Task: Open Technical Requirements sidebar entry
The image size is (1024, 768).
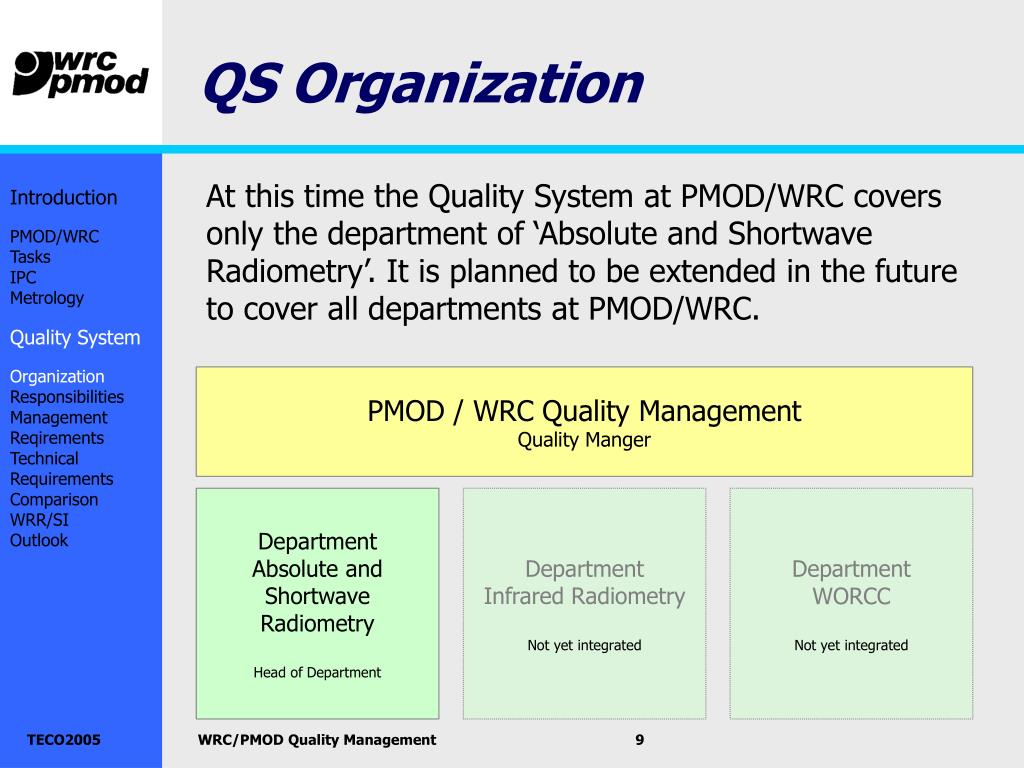Action: tap(61, 469)
